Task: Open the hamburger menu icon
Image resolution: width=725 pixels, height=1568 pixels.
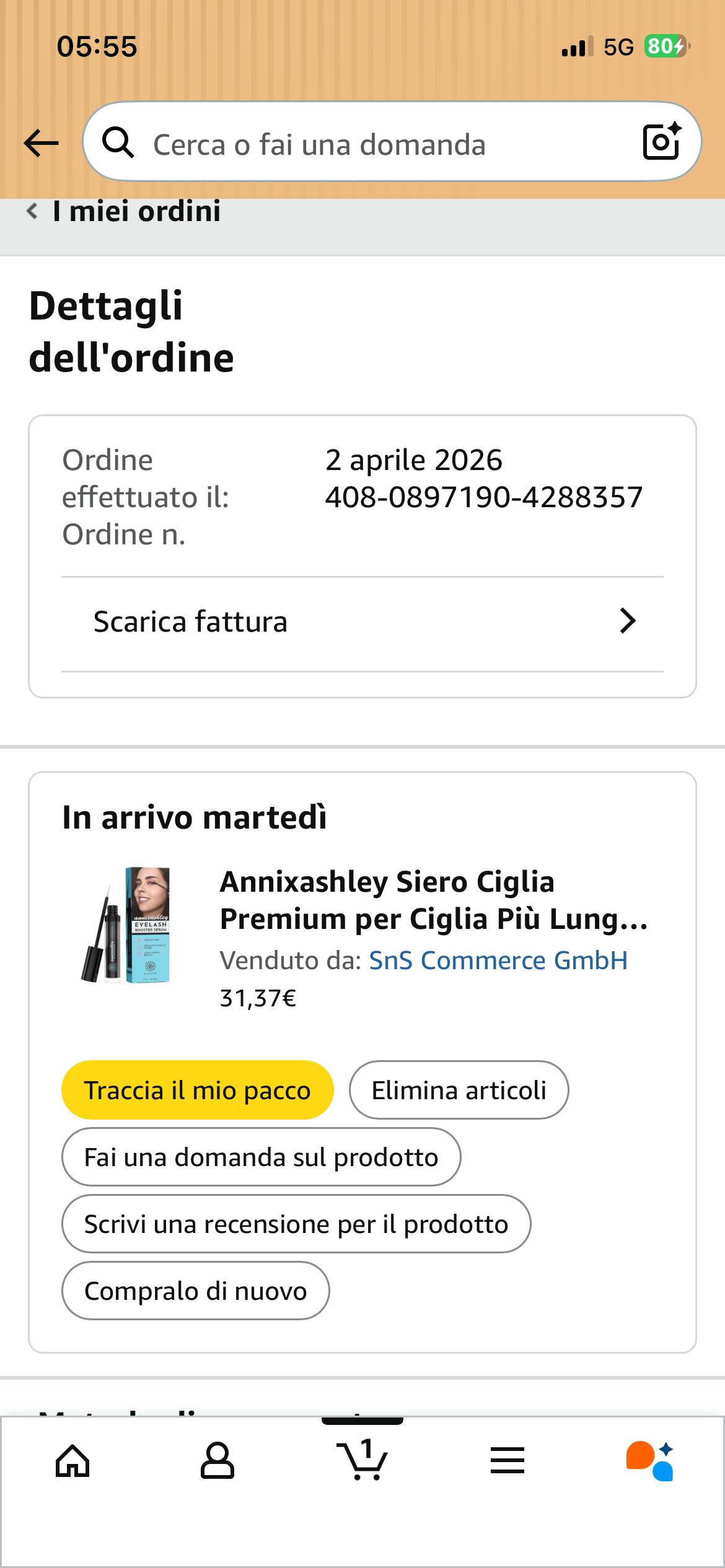Action: point(507,1461)
